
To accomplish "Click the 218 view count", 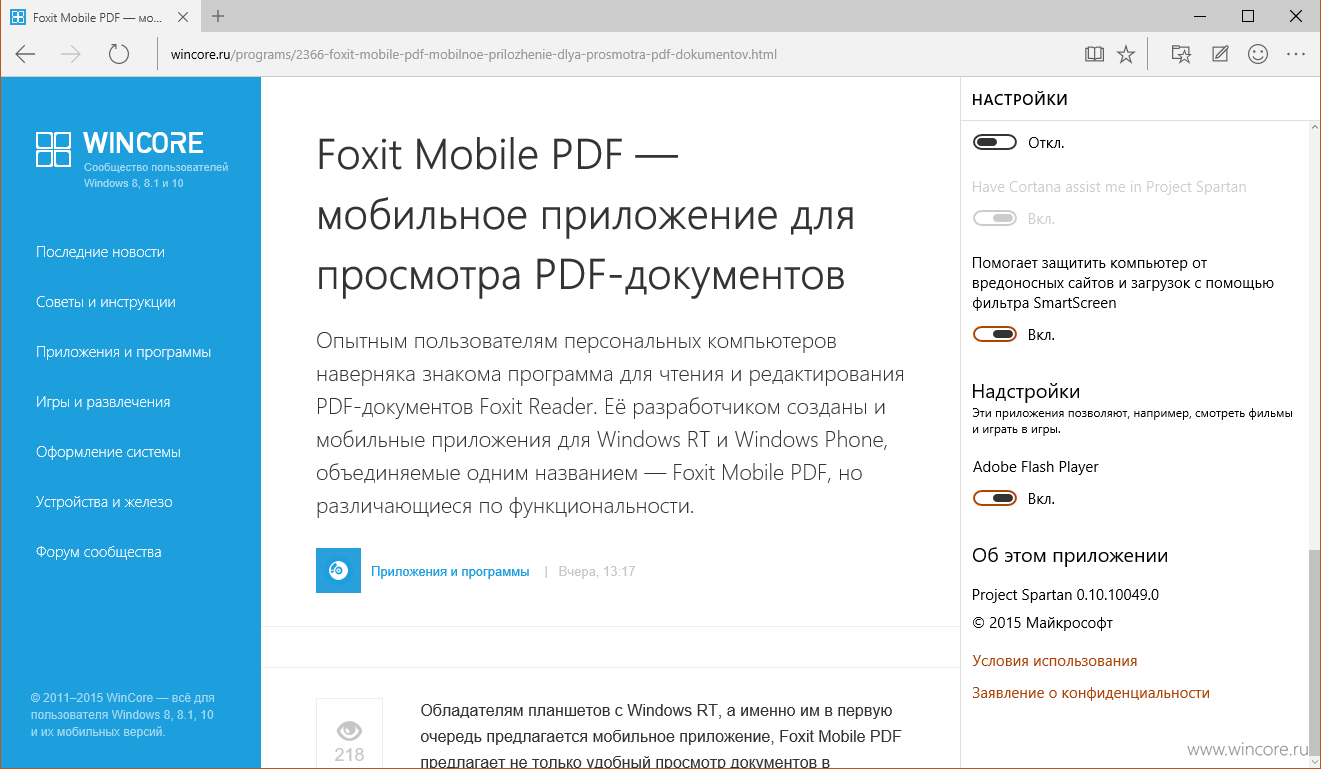I will pos(349,755).
